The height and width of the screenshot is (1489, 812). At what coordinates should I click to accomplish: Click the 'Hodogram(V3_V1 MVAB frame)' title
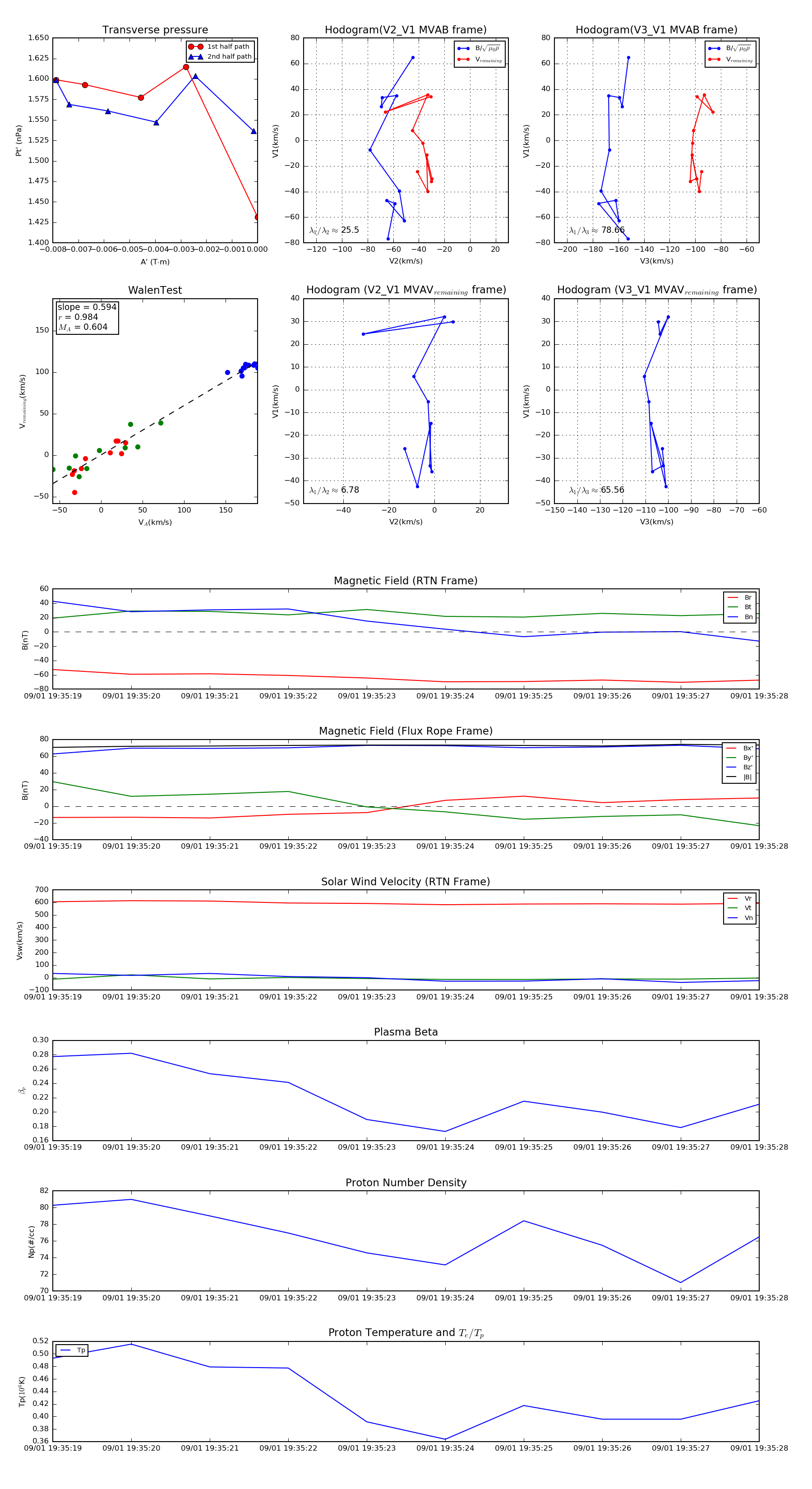coord(656,30)
